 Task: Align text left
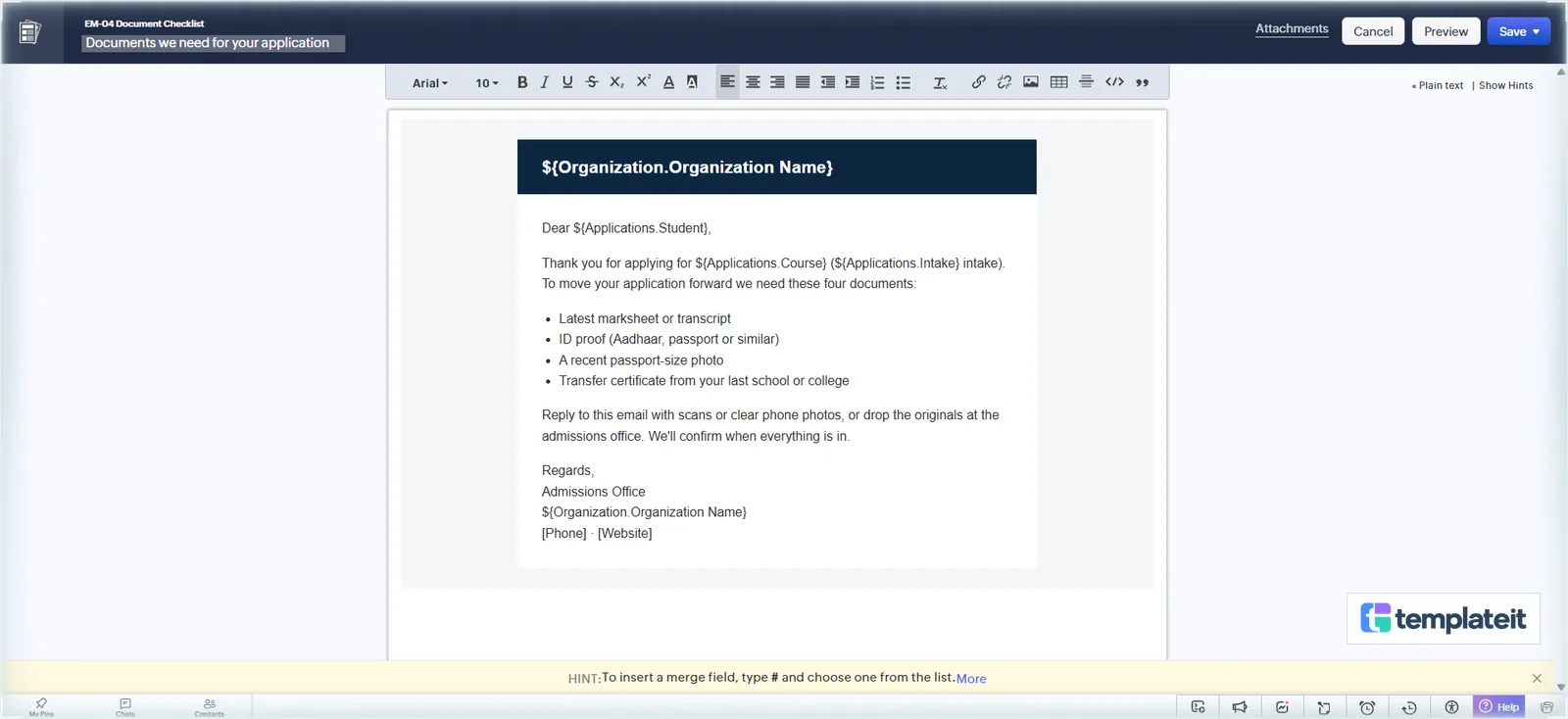(x=727, y=82)
